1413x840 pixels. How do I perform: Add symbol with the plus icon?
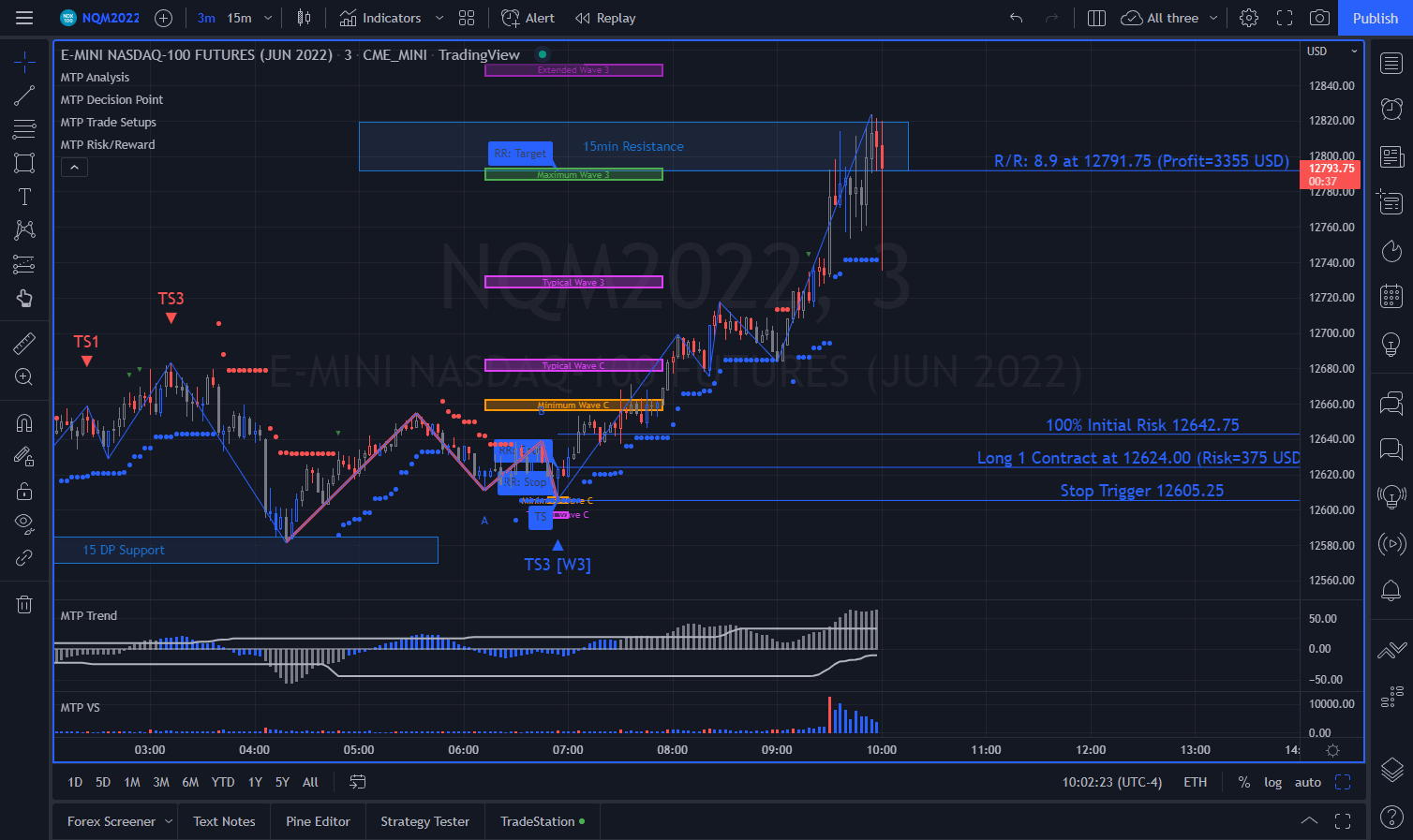(163, 18)
